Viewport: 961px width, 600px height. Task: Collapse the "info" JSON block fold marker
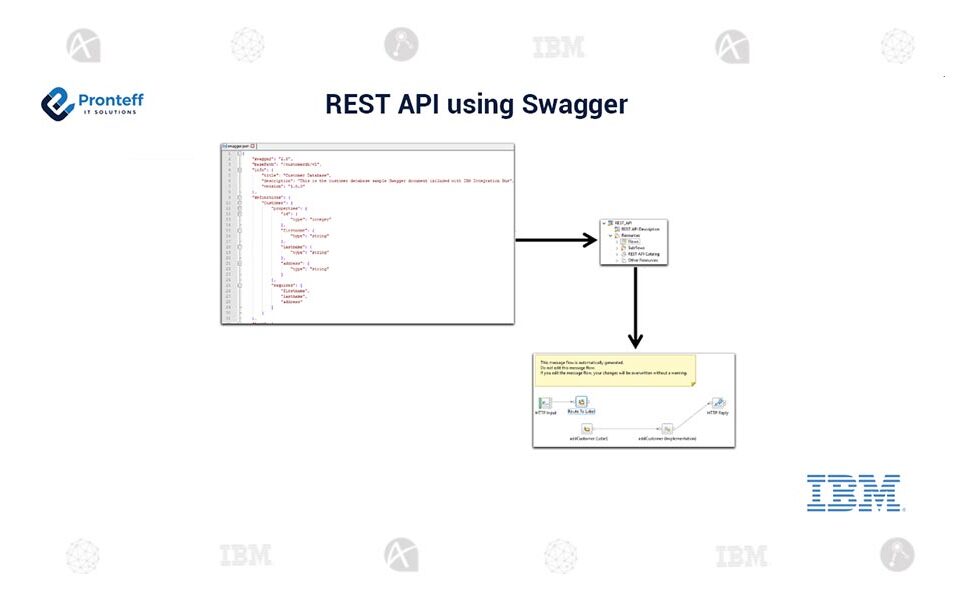pyautogui.click(x=239, y=169)
